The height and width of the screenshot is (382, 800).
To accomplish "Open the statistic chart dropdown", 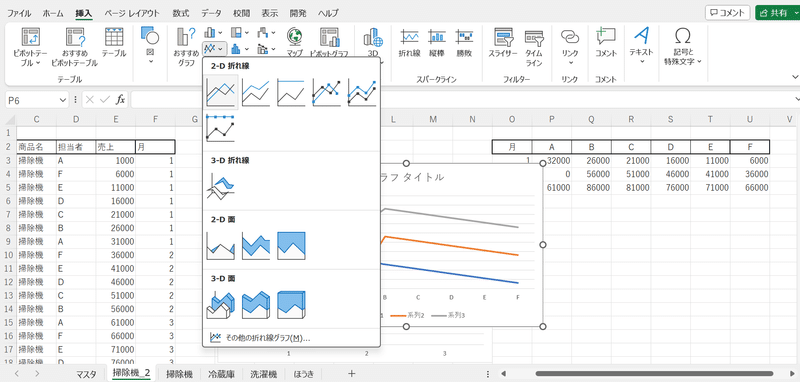I will coord(240,48).
